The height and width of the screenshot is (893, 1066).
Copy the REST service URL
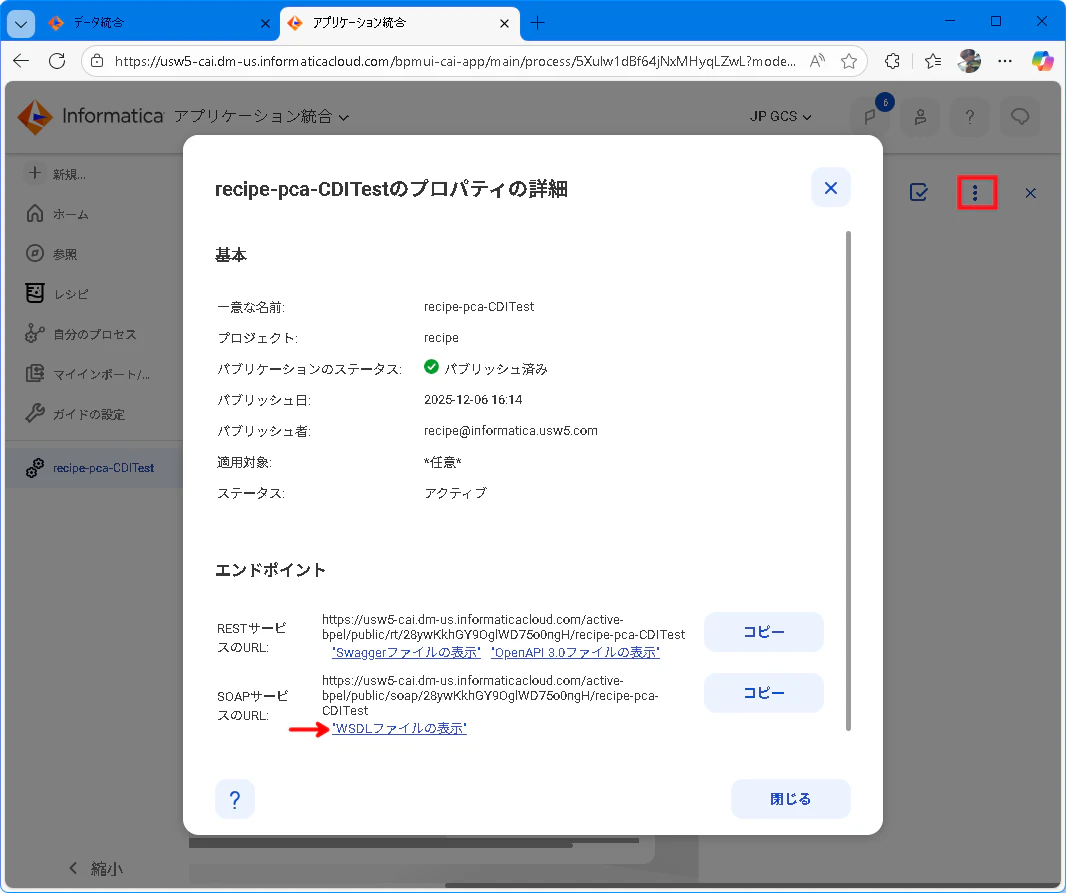[763, 632]
